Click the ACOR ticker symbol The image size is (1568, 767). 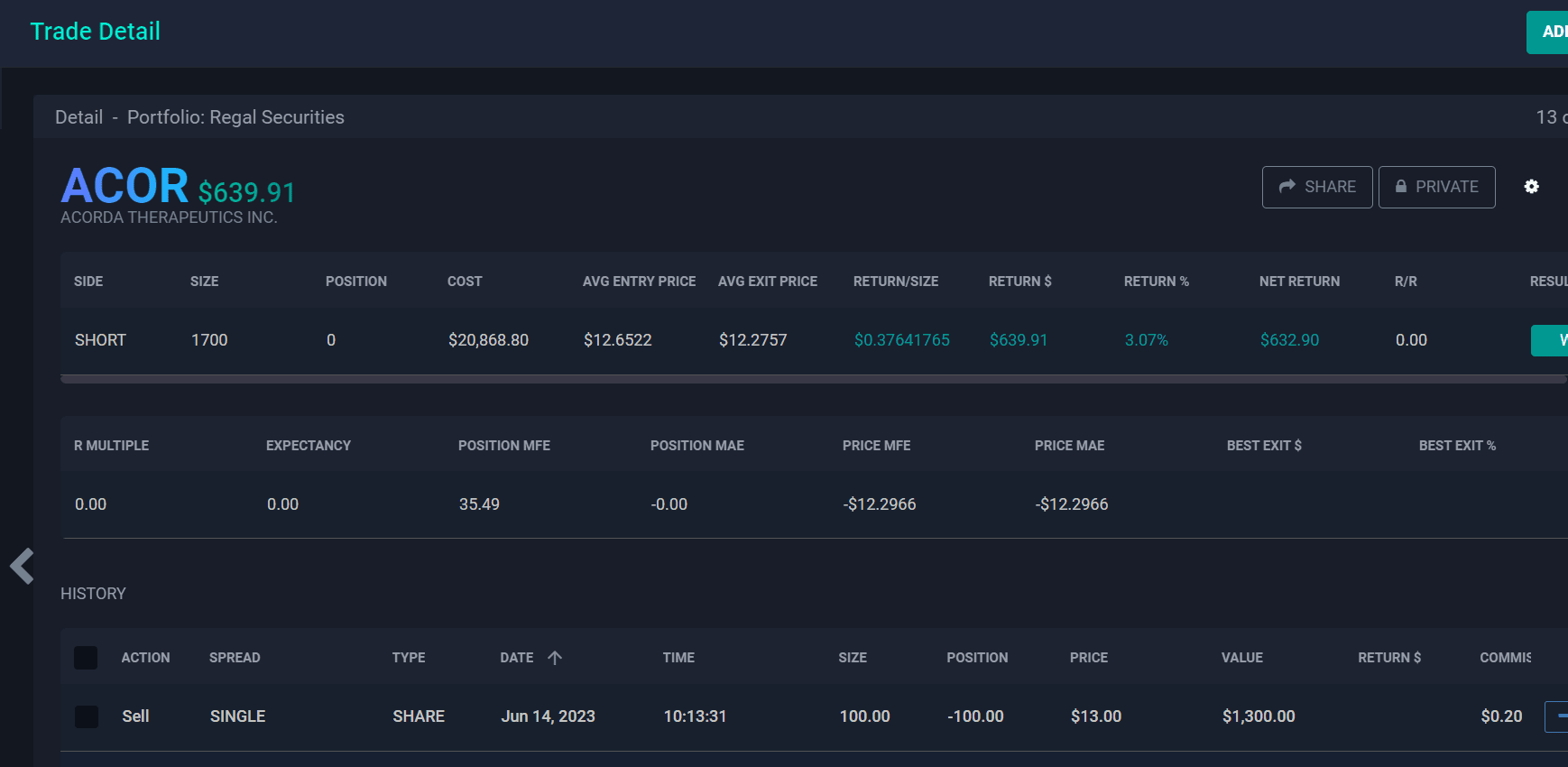pyautogui.click(x=125, y=186)
